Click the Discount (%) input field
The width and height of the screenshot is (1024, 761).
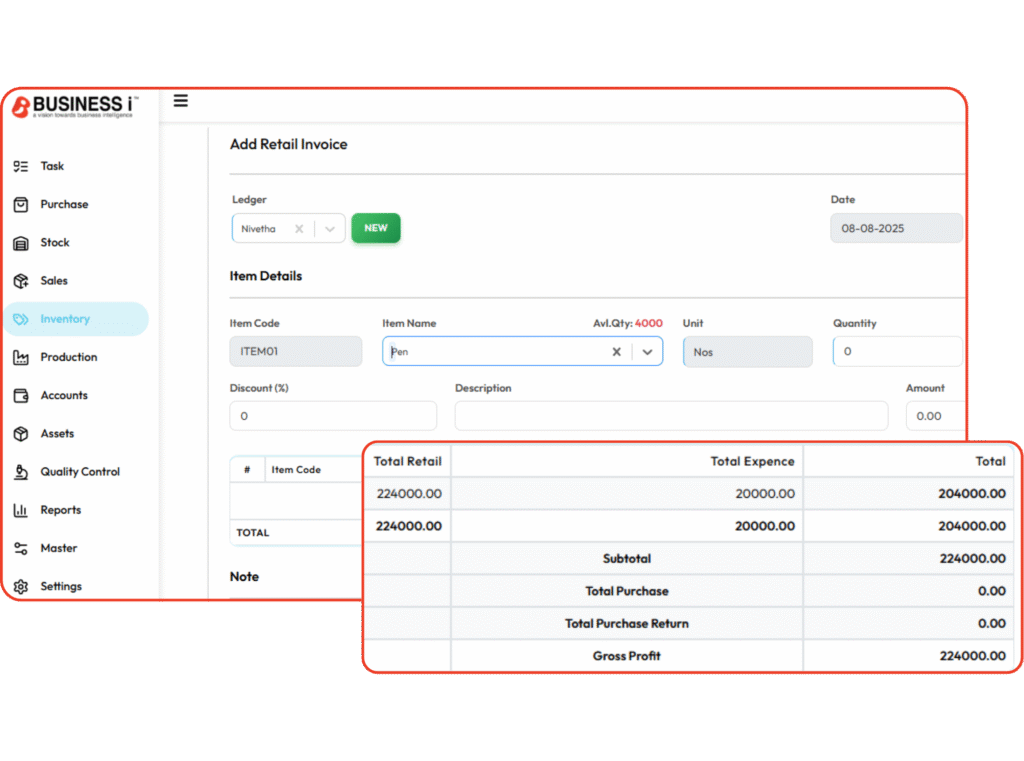click(x=332, y=416)
